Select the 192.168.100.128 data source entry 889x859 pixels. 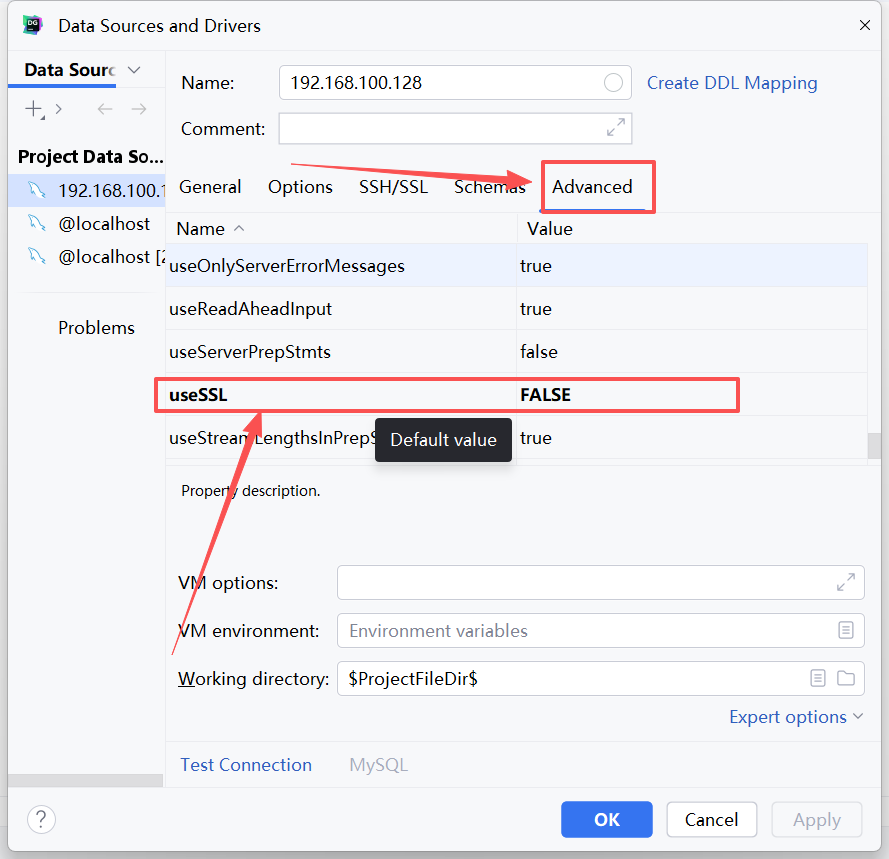(87, 191)
